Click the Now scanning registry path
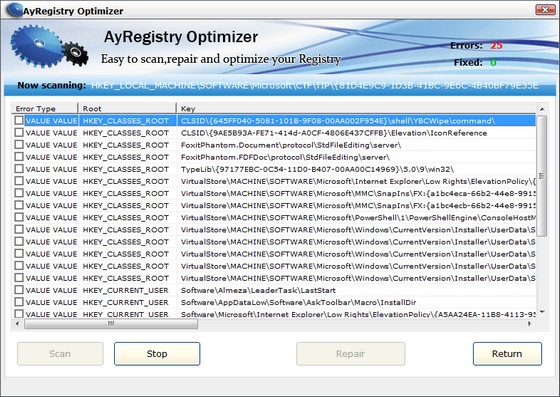Image resolution: width=560 pixels, height=397 pixels. pos(314,86)
